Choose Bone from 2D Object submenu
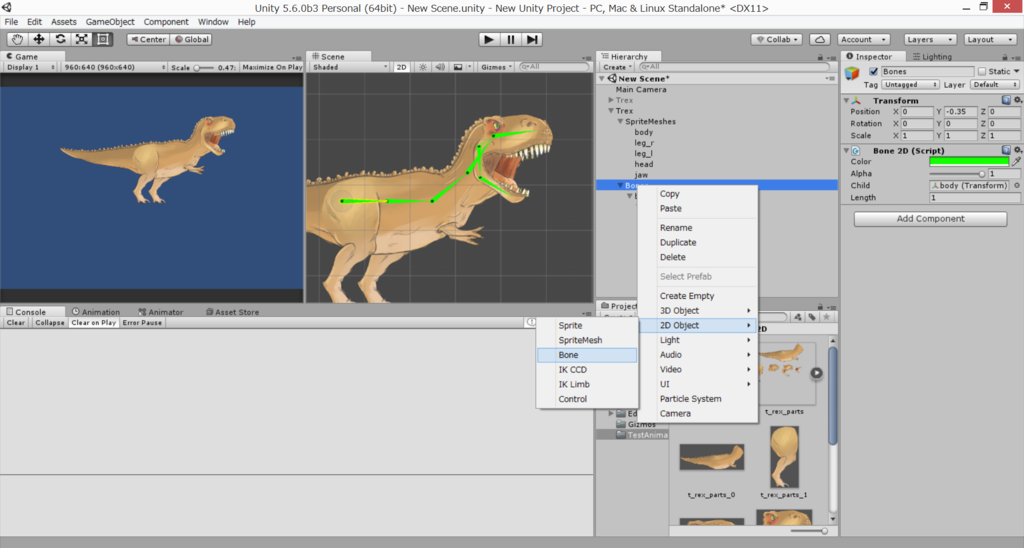Viewport: 1024px width, 548px height. click(x=586, y=355)
